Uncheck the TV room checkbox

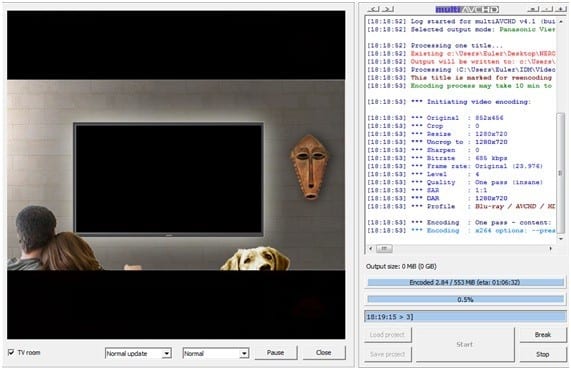tap(11, 352)
